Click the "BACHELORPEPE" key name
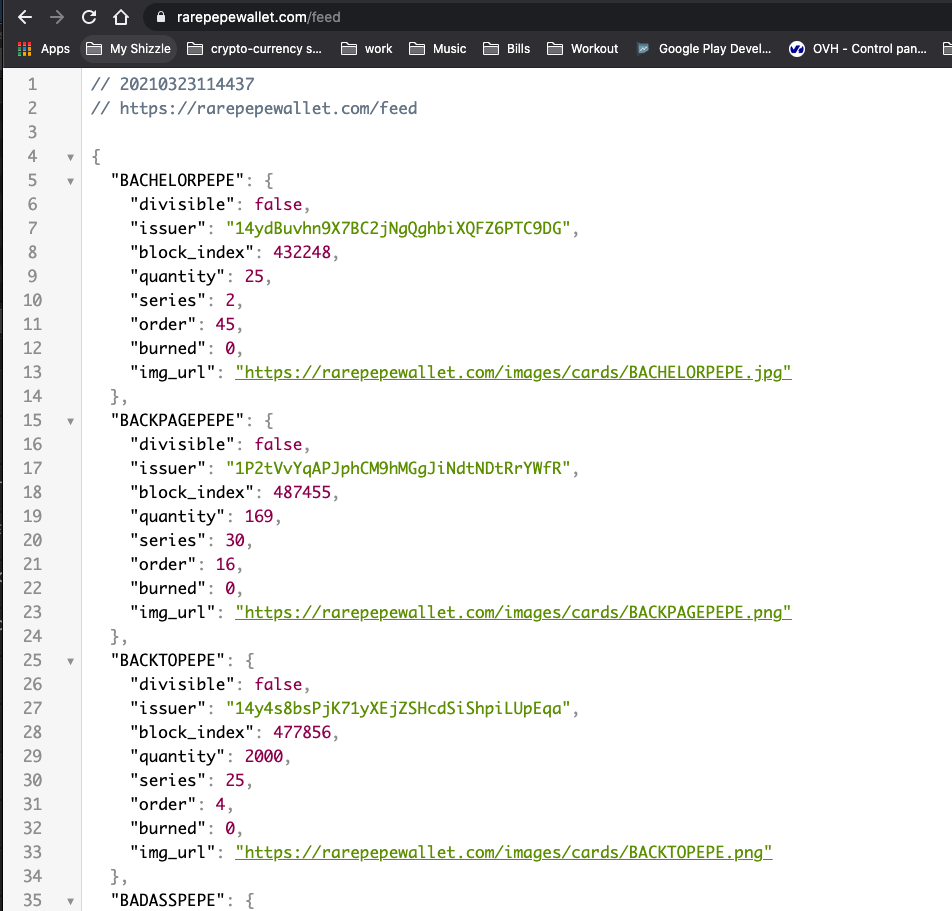This screenshot has width=952, height=911. [177, 180]
